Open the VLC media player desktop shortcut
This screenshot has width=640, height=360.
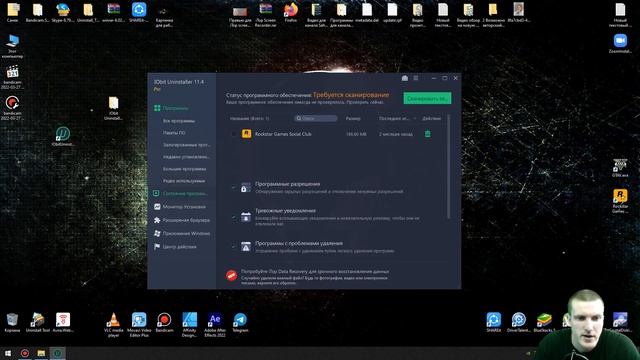tap(113, 325)
